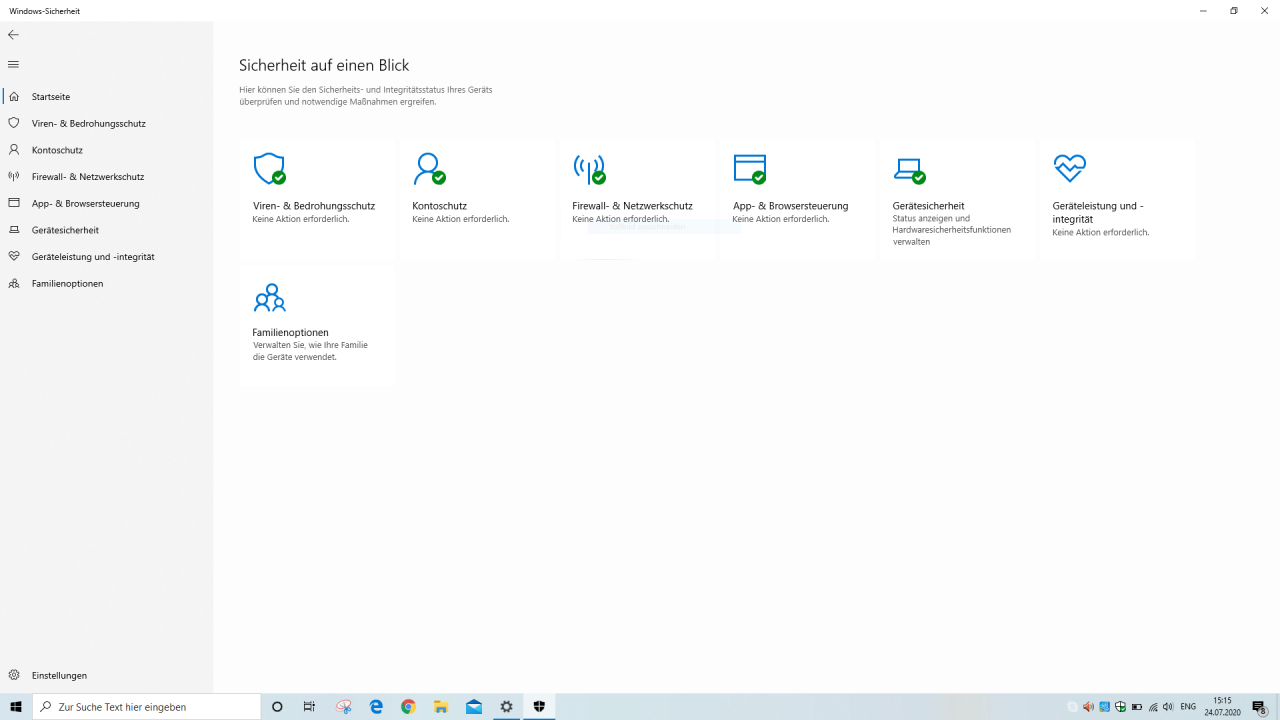Viewport: 1280px width, 720px height.
Task: Open Firewall- & Netzwerkschutz in the sidebar
Action: coord(107,177)
